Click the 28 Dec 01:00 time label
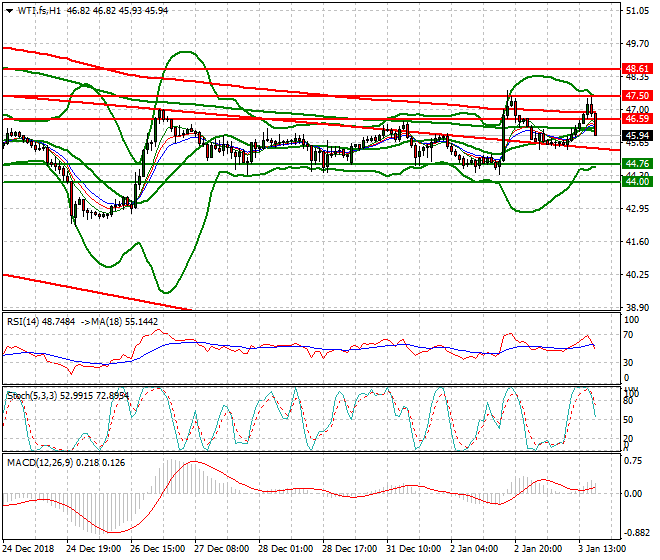Image resolution: width=660 pixels, height=560 pixels. point(285,549)
